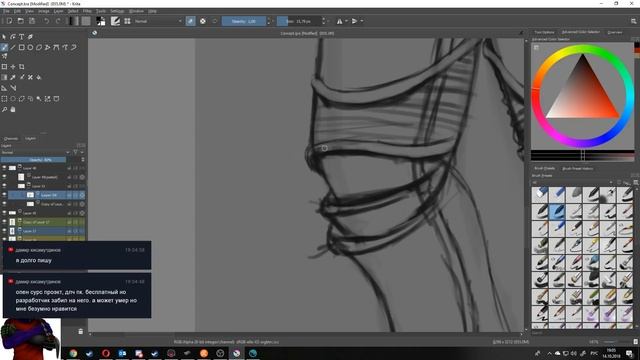Screen dimensions: 640x360
Task: Choose the Line tool
Action: [13, 47]
